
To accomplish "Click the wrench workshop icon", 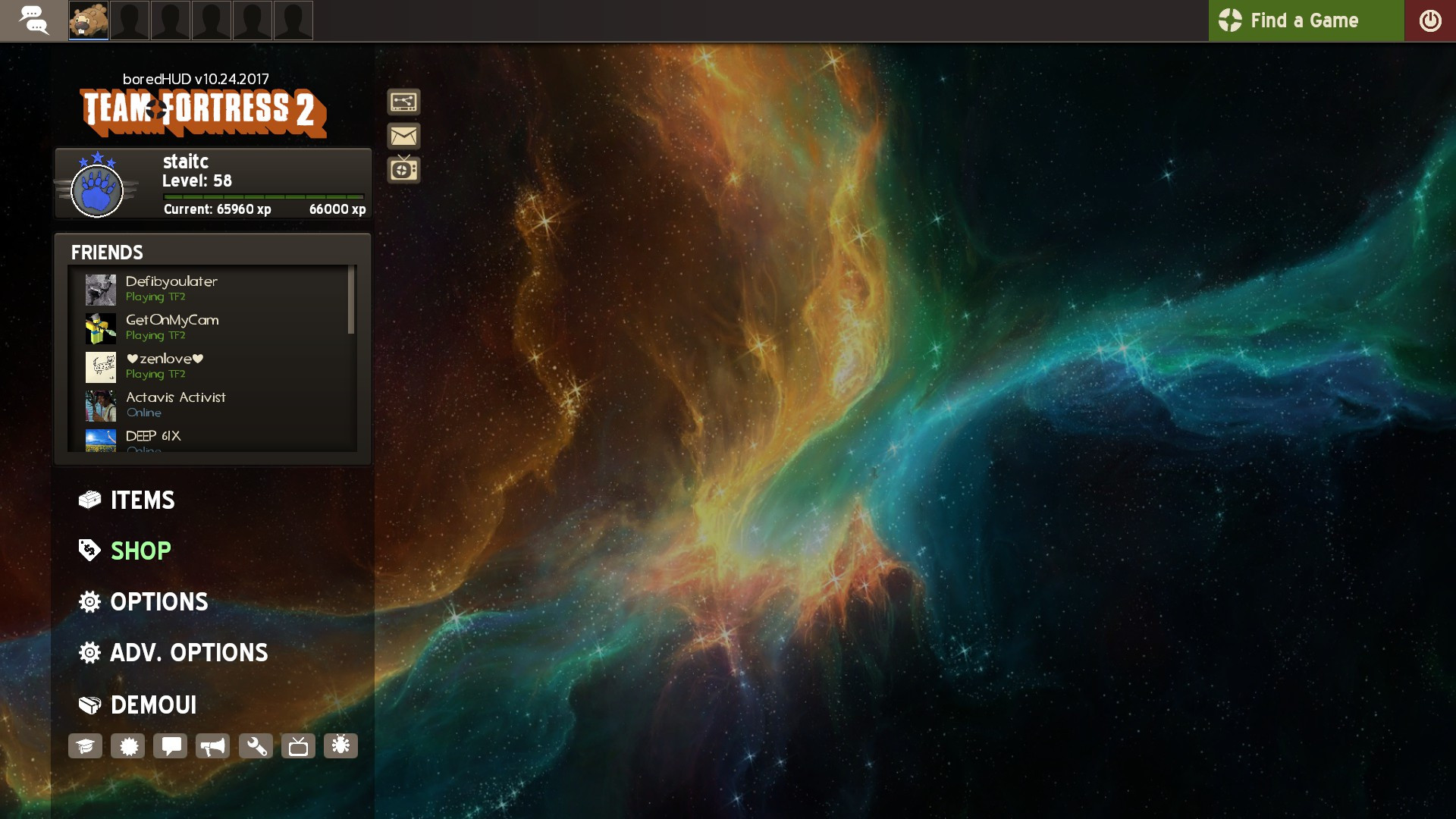I will click(x=256, y=746).
